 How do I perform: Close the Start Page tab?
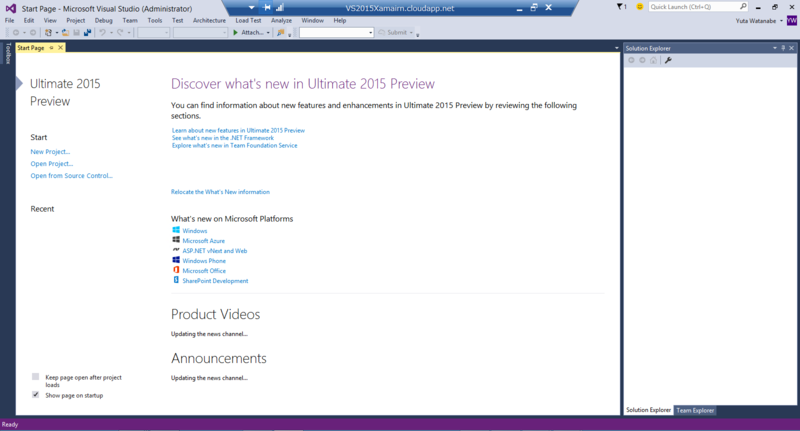(x=60, y=47)
